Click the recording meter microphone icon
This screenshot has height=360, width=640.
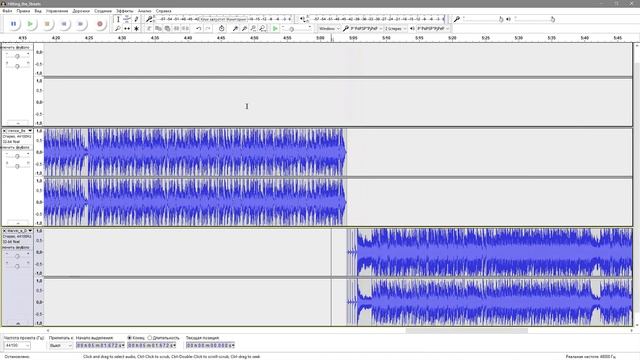pos(149,19)
